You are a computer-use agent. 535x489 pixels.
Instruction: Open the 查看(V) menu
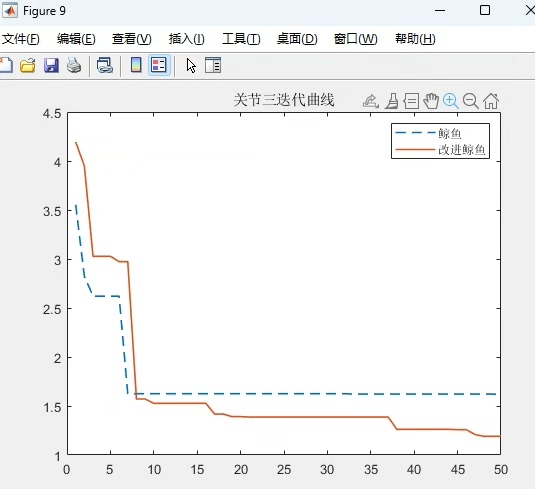coord(132,39)
